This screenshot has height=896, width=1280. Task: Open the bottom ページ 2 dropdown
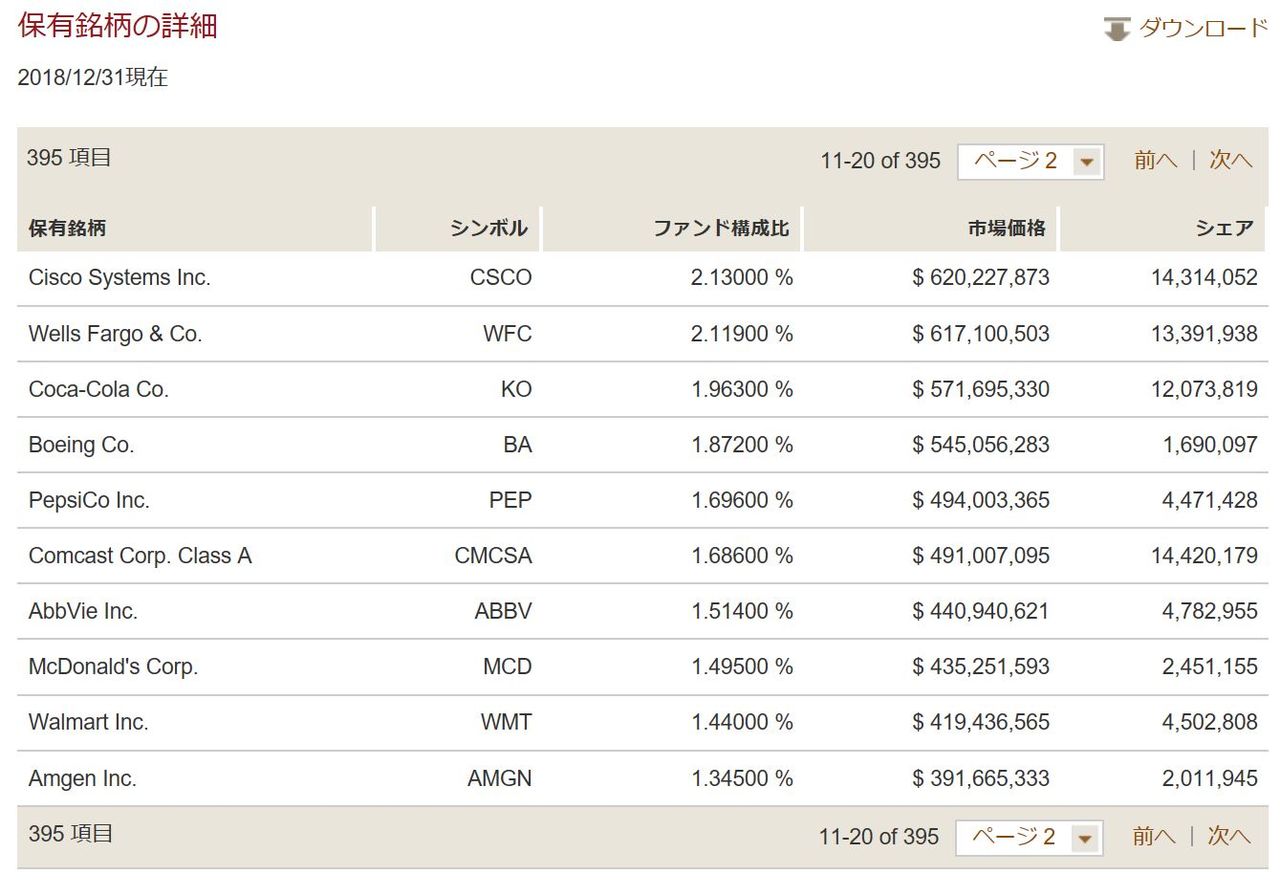(1028, 837)
